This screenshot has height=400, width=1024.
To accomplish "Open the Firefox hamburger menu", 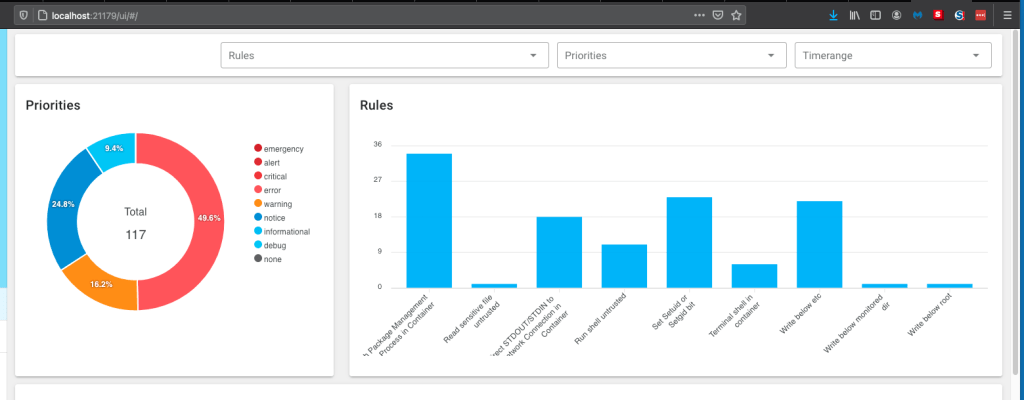I will (x=1008, y=15).
